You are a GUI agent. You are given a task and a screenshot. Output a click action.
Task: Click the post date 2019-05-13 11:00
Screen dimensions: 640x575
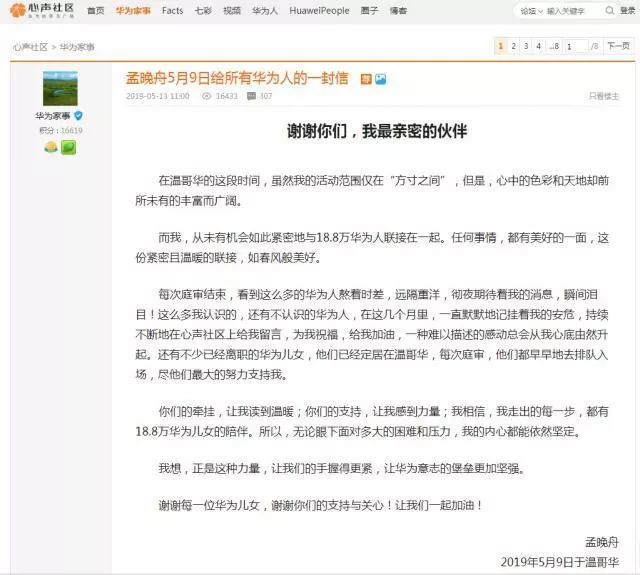coord(158,96)
